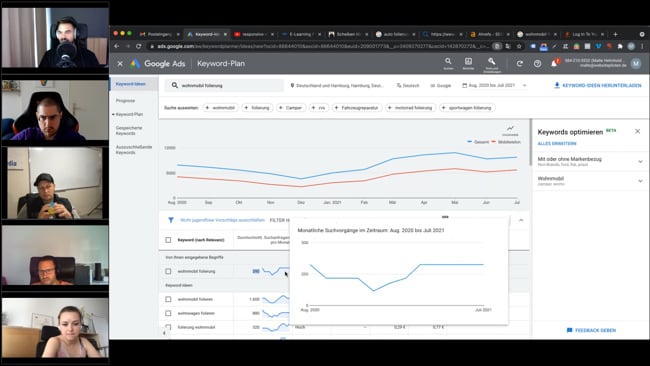This screenshot has height=366, width=650.
Task: Click Keyword-Ideen herunterladen link
Action: [601, 85]
